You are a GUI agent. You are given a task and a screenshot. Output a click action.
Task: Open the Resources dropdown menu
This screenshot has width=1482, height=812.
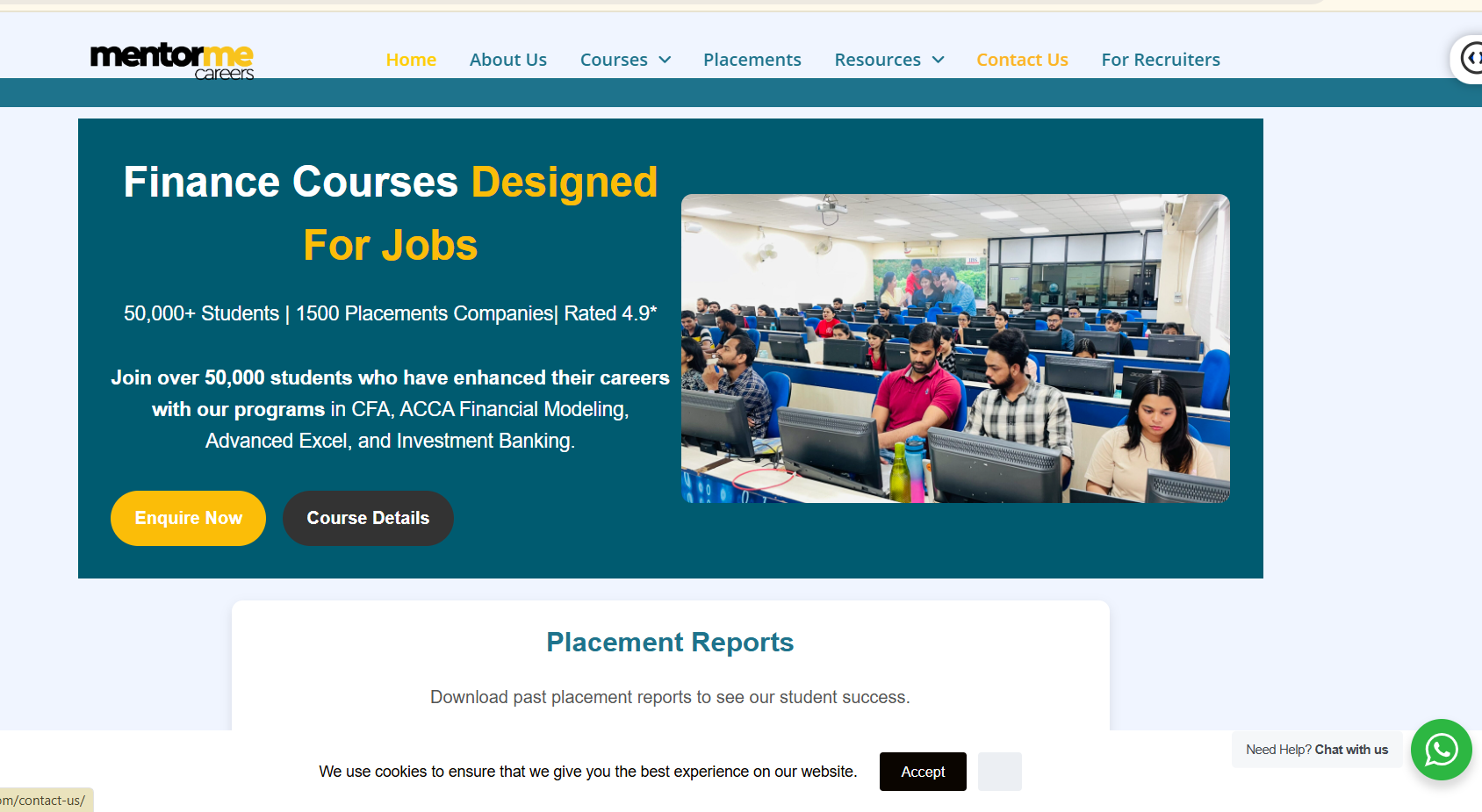pyautogui.click(x=878, y=59)
